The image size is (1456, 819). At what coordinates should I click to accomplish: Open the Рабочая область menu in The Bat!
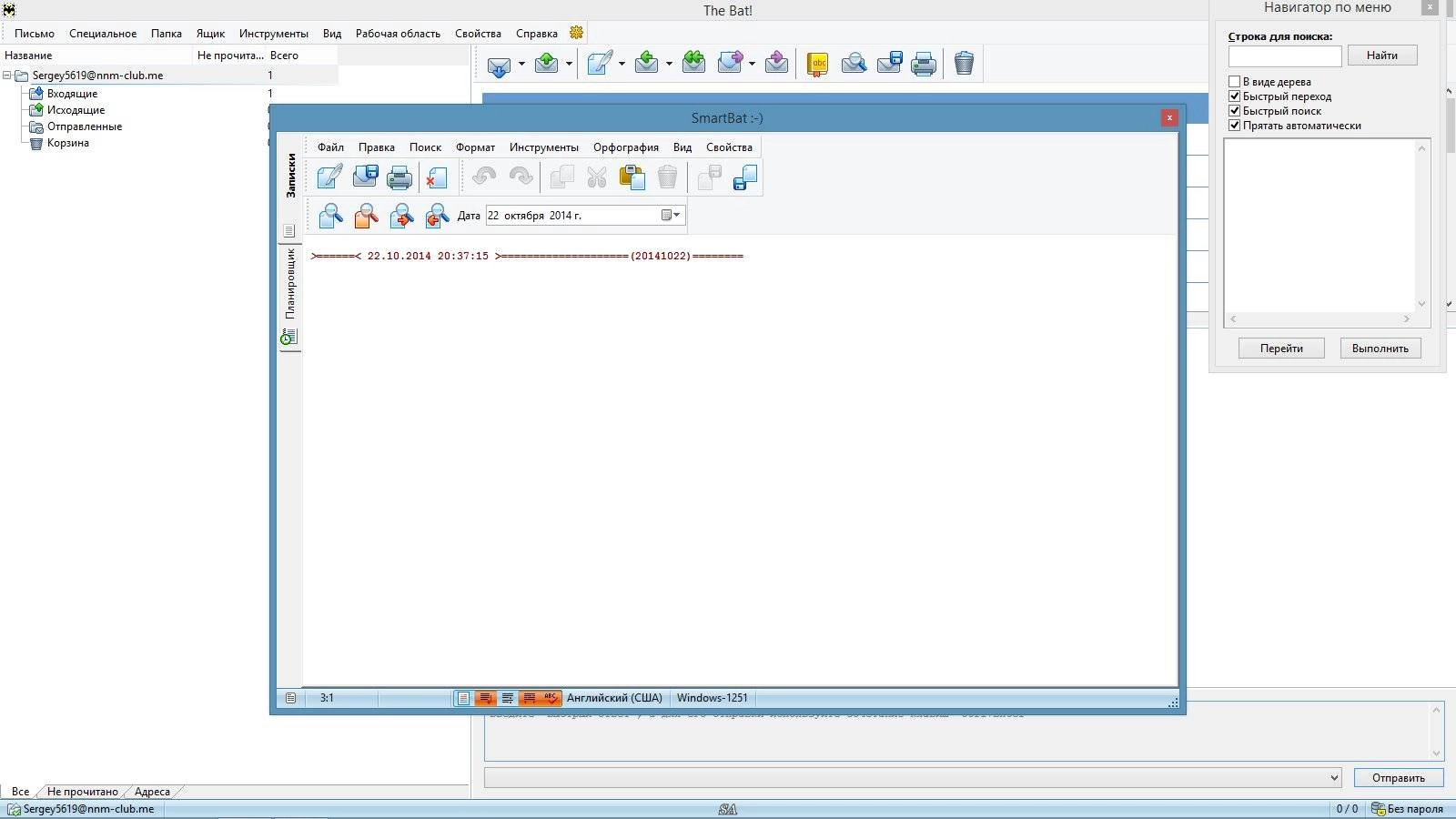[398, 34]
